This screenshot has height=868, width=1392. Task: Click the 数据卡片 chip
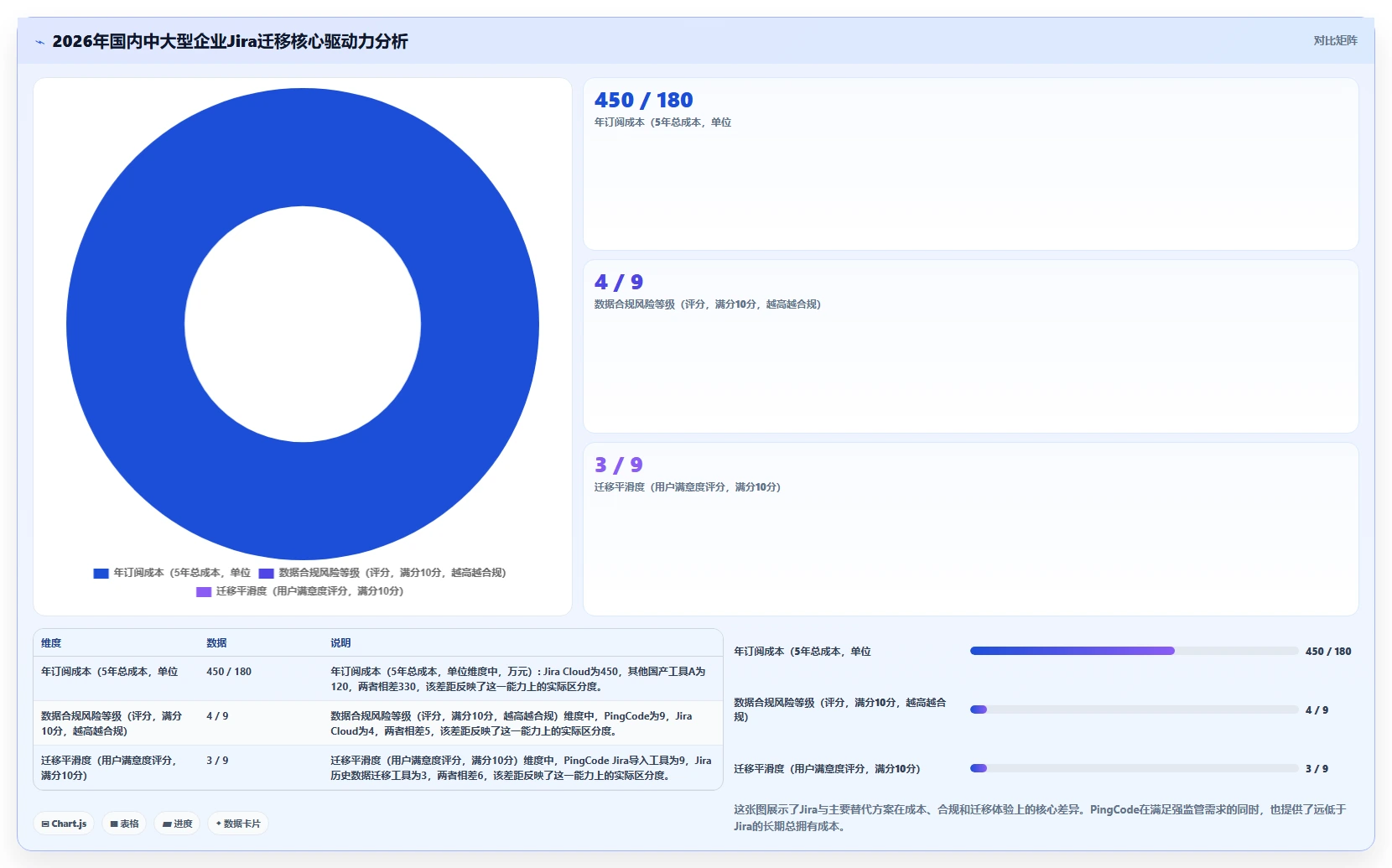[238, 824]
